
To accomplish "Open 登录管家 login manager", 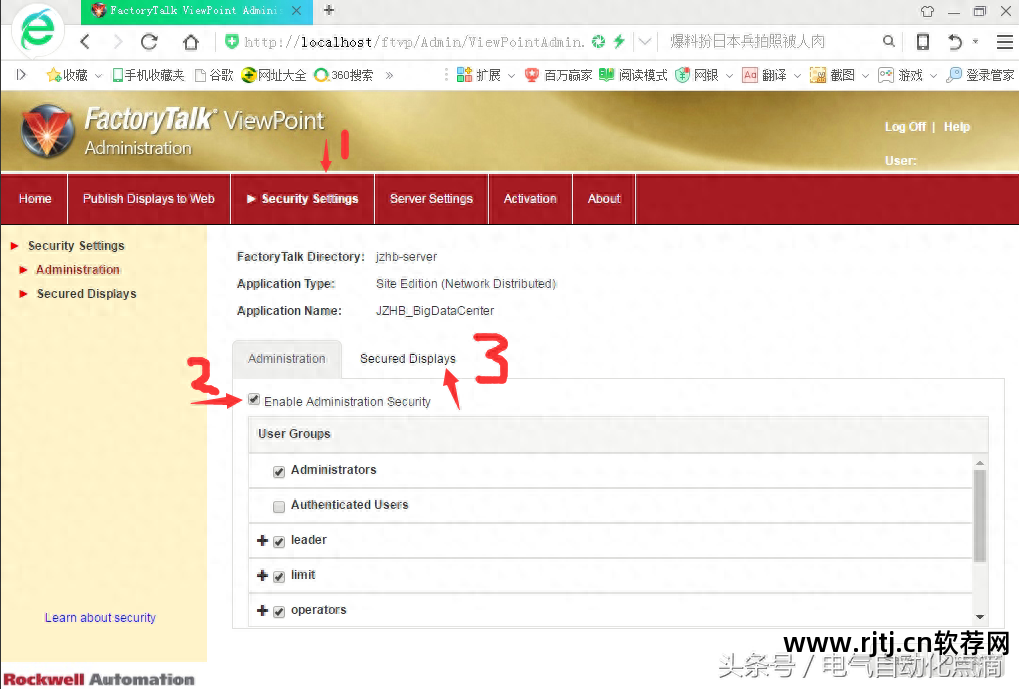I will [x=980, y=75].
